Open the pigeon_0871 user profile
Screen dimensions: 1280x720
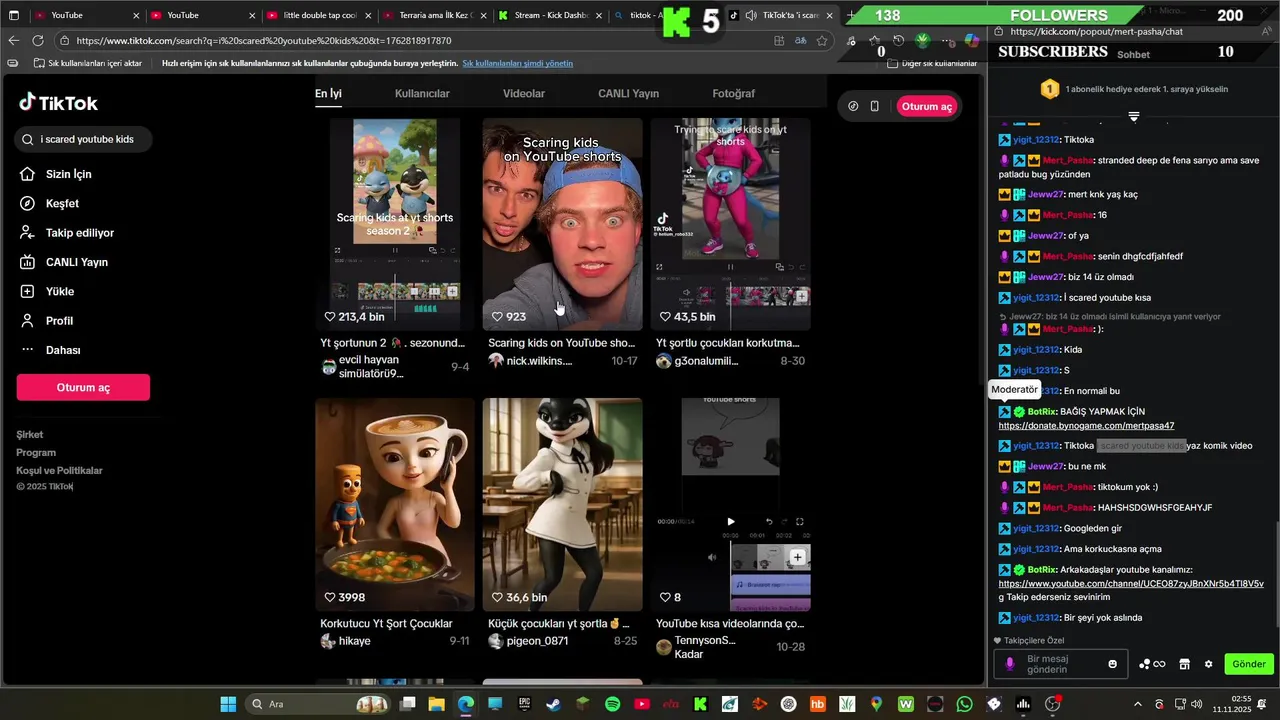point(537,641)
